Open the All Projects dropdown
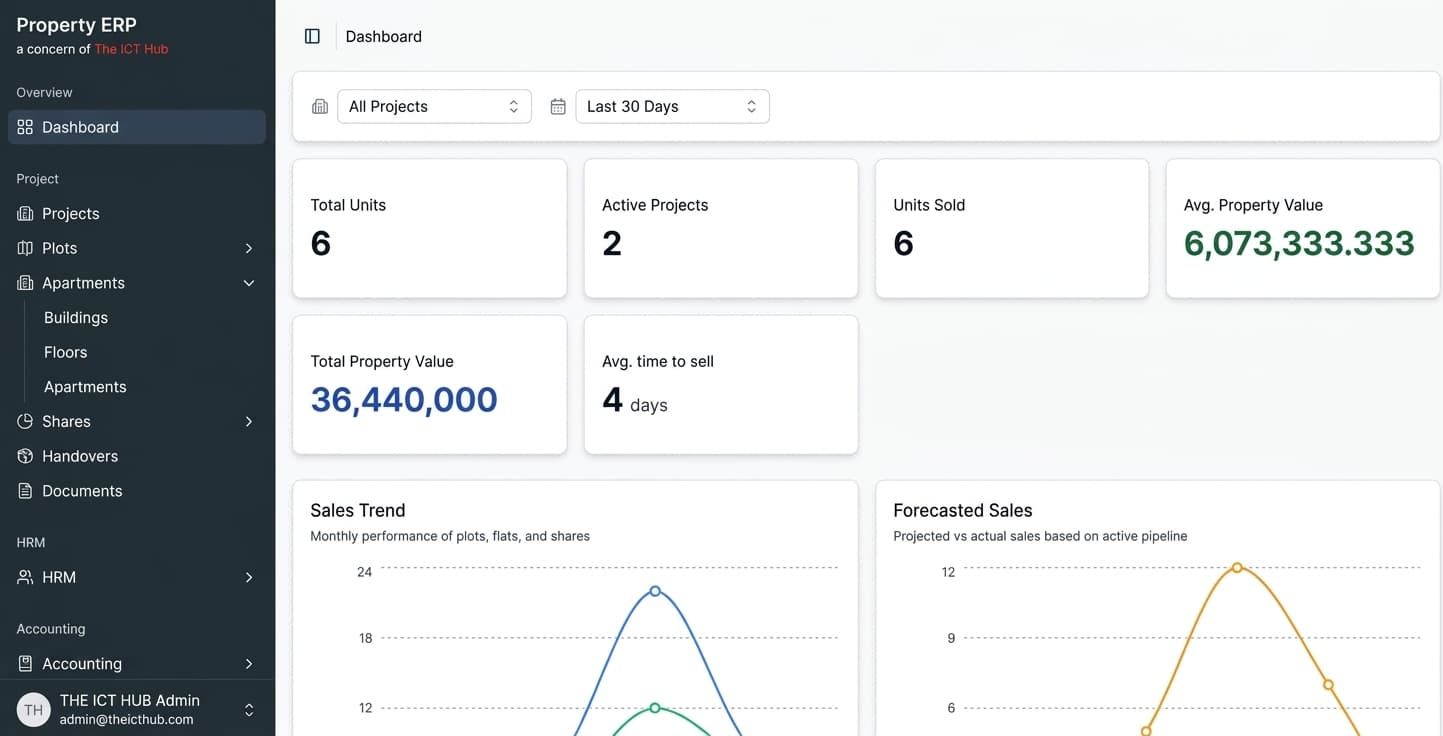This screenshot has height=736, width=1443. coord(434,106)
